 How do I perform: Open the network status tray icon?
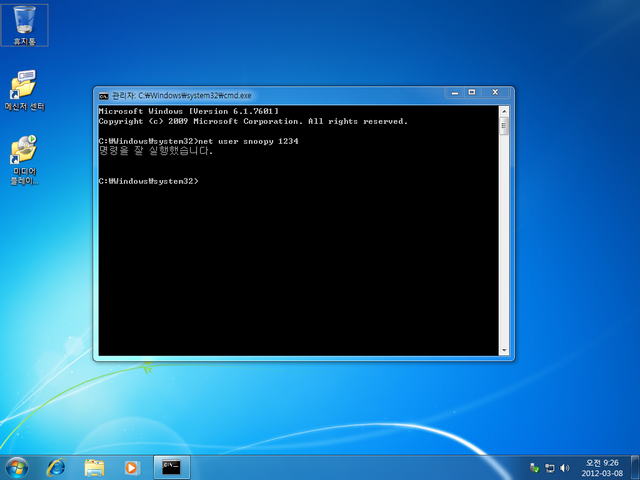point(550,467)
